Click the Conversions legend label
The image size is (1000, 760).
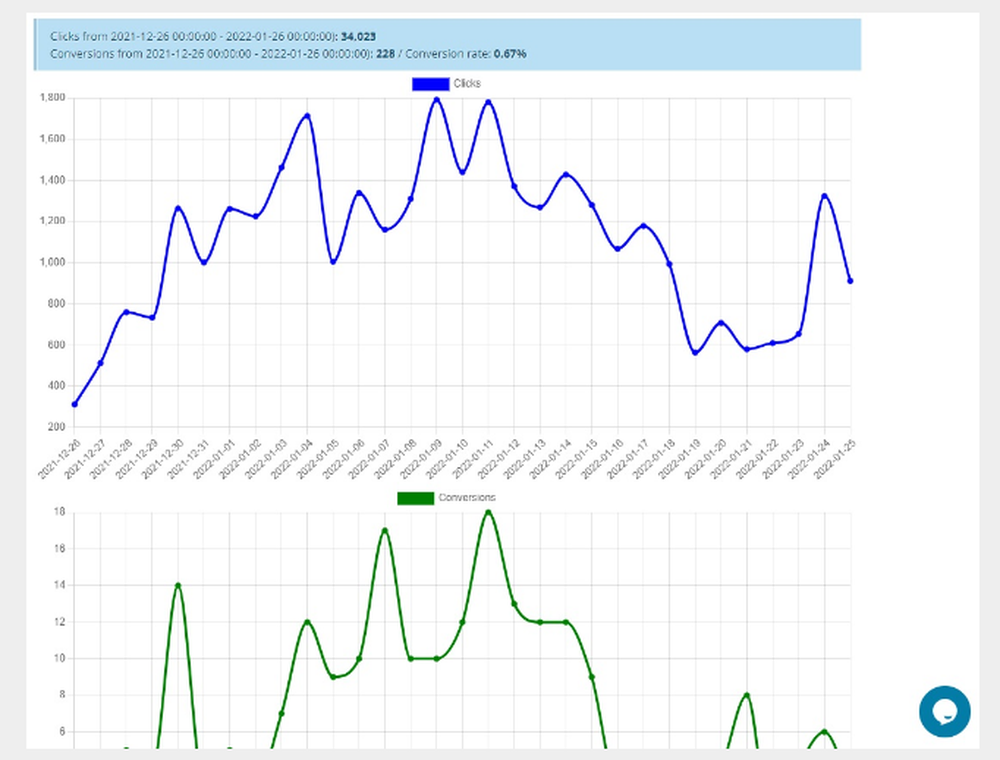click(467, 497)
